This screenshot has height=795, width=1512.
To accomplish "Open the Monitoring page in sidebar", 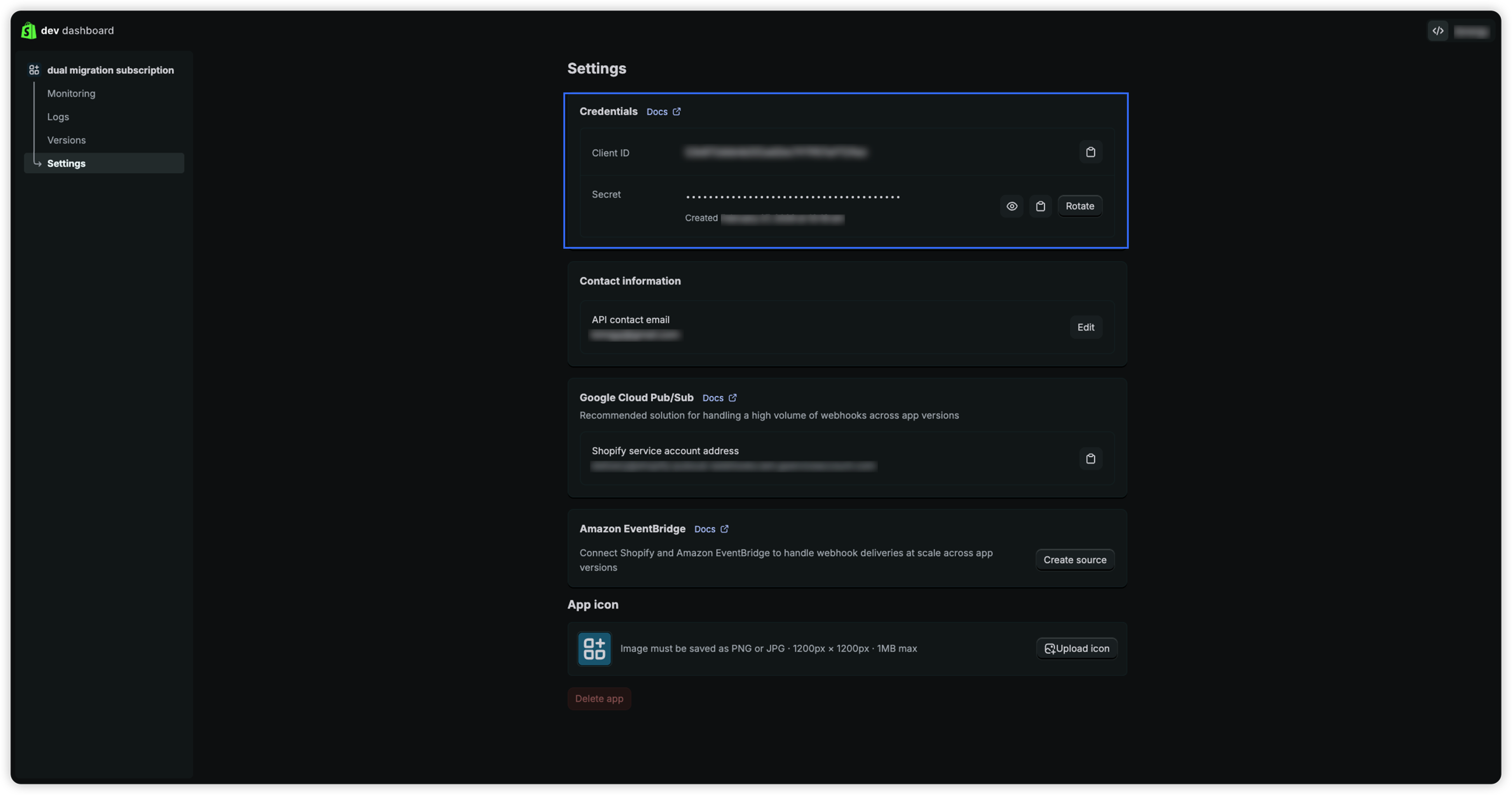I will point(71,93).
